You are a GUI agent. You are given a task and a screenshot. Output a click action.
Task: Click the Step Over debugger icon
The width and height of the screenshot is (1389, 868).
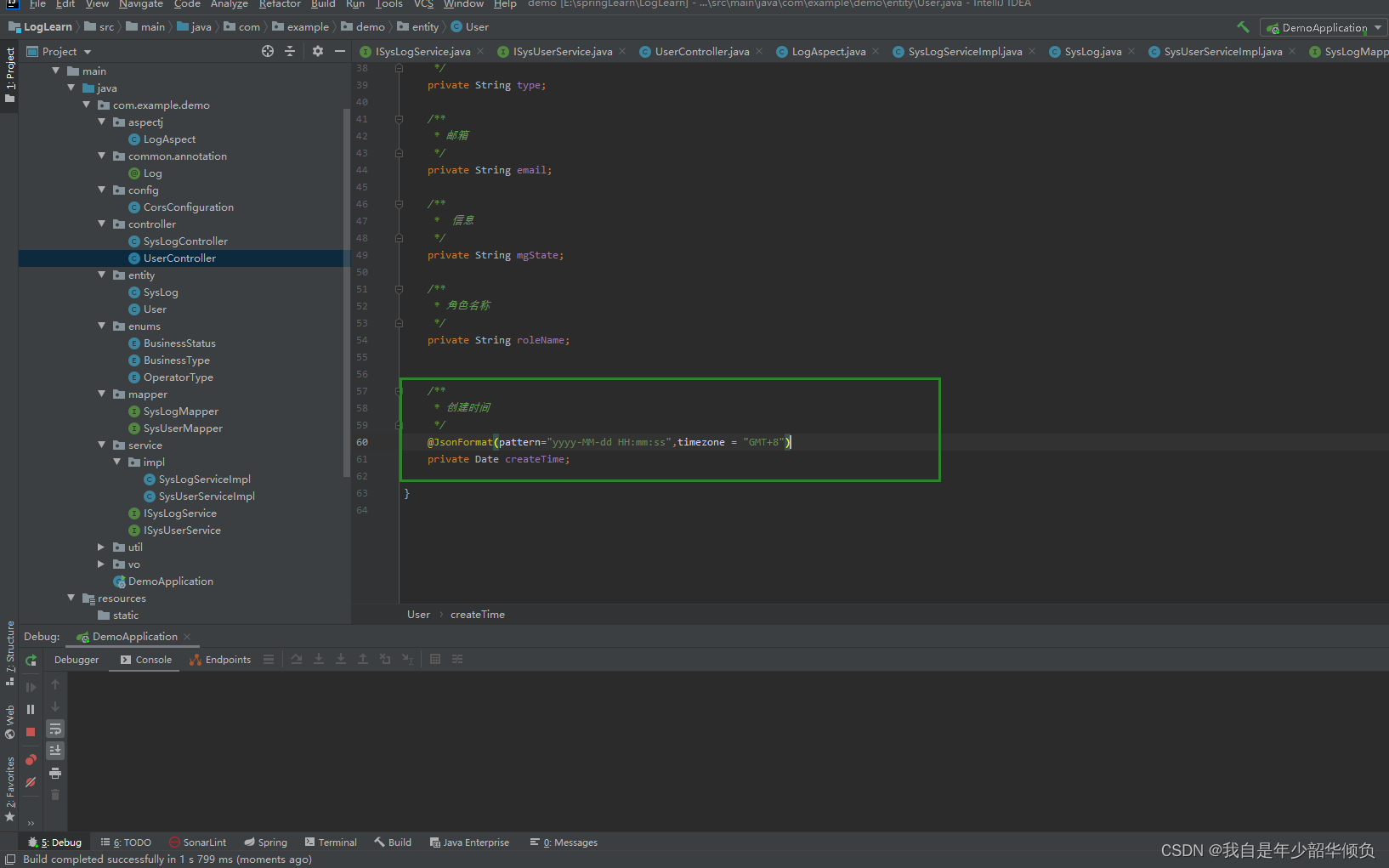click(x=297, y=659)
